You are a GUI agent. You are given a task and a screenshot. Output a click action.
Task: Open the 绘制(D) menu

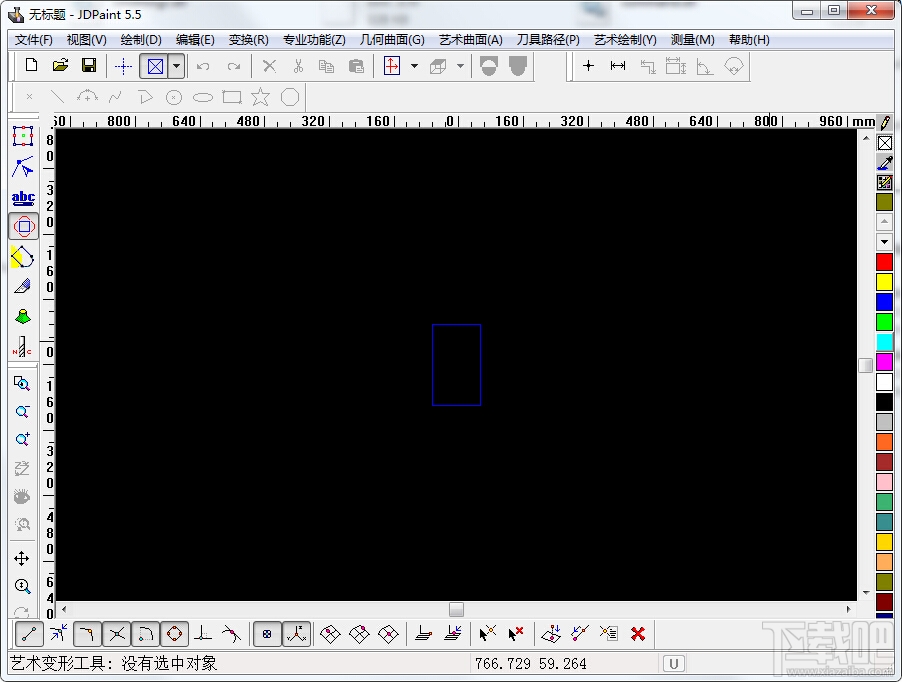point(141,40)
